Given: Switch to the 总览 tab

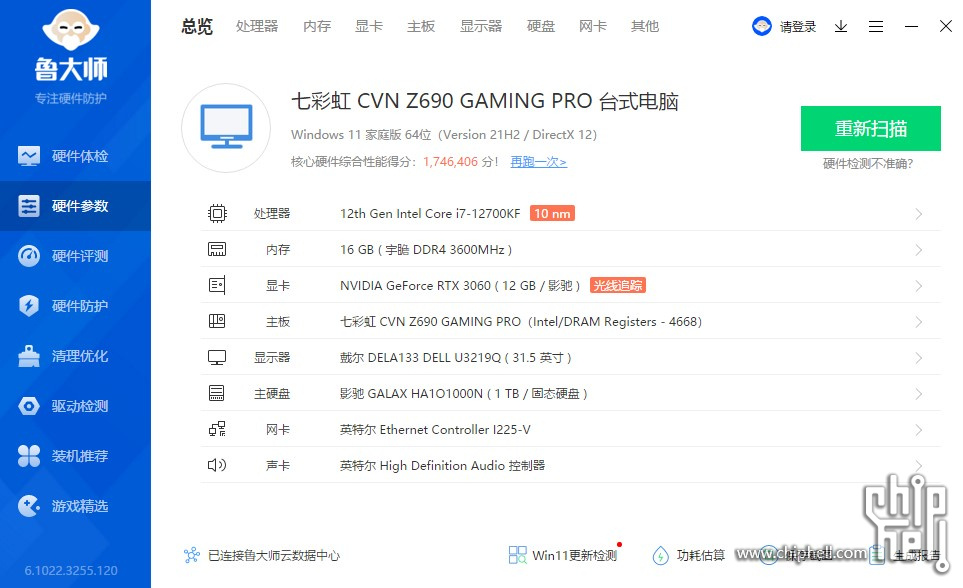Looking at the screenshot, I should (197, 26).
